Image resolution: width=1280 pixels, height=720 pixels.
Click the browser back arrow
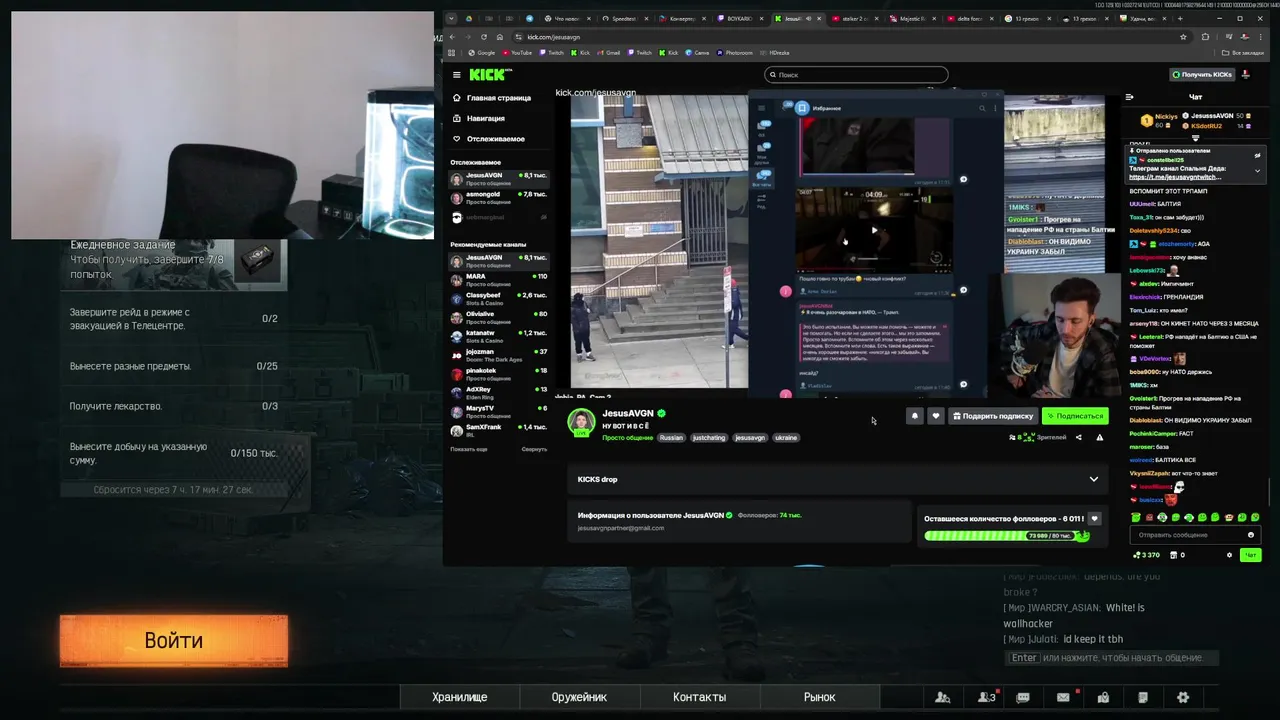point(452,37)
